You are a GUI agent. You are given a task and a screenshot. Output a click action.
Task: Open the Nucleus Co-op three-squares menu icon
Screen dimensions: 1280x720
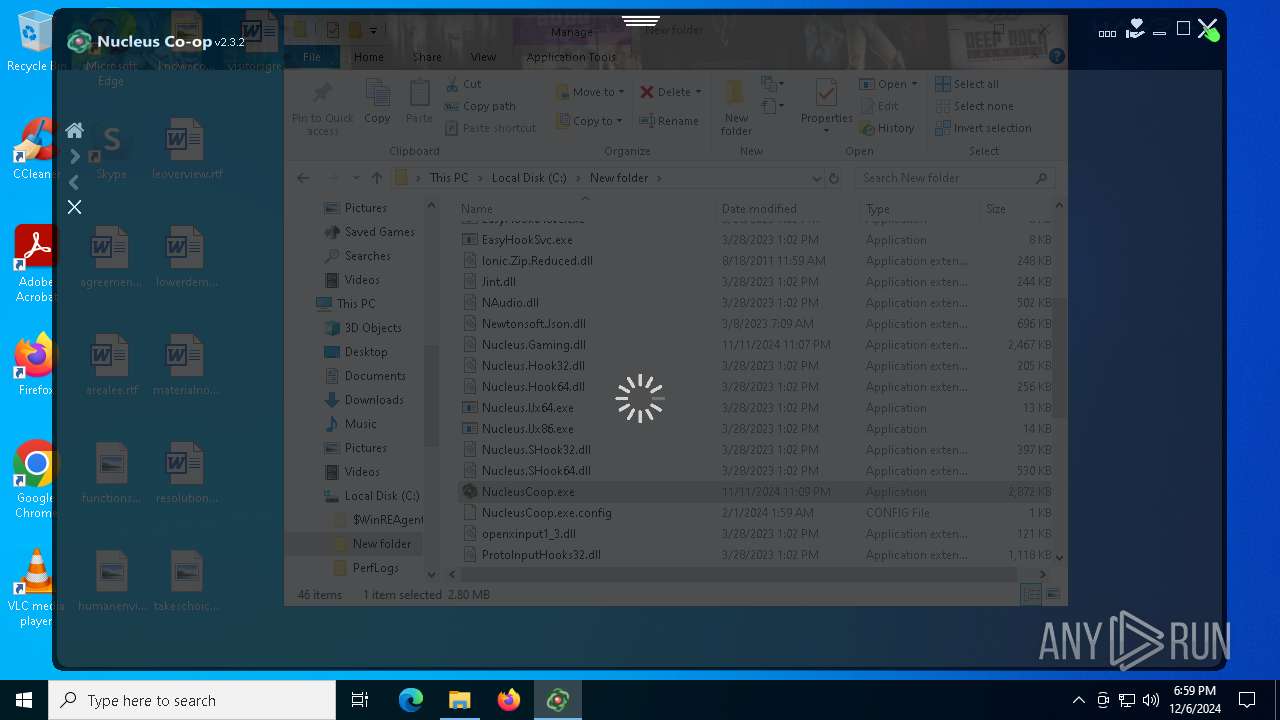[x=1107, y=33]
